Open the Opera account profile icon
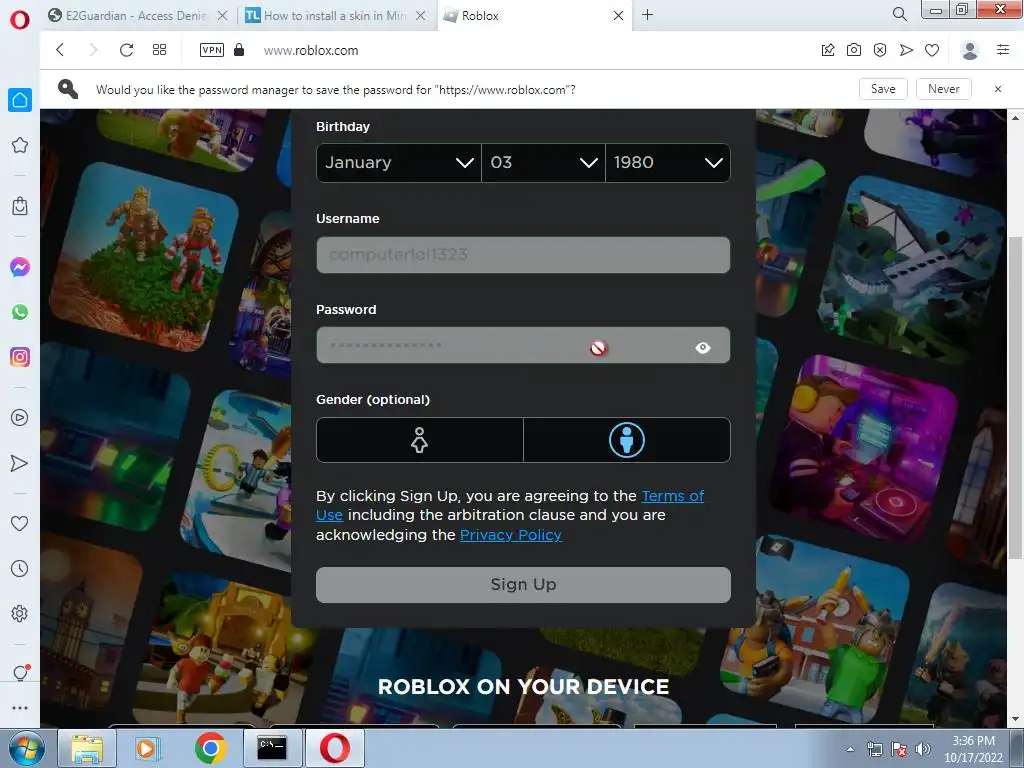Screen dimensions: 1024x768 pyautogui.click(x=970, y=50)
